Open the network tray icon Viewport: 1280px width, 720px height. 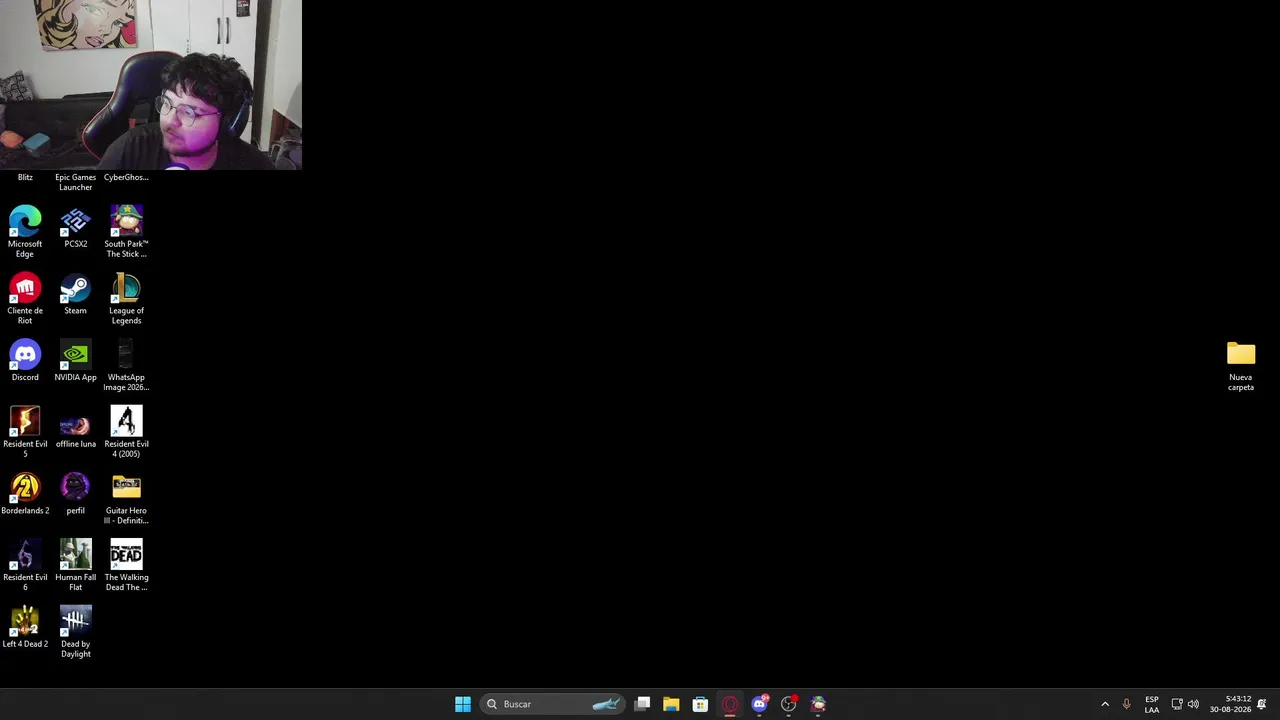[x=1177, y=704]
